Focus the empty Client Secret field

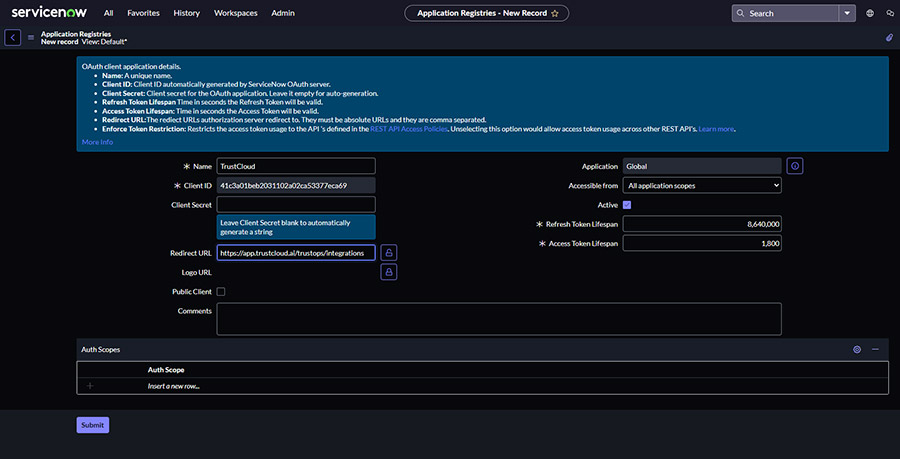click(296, 204)
